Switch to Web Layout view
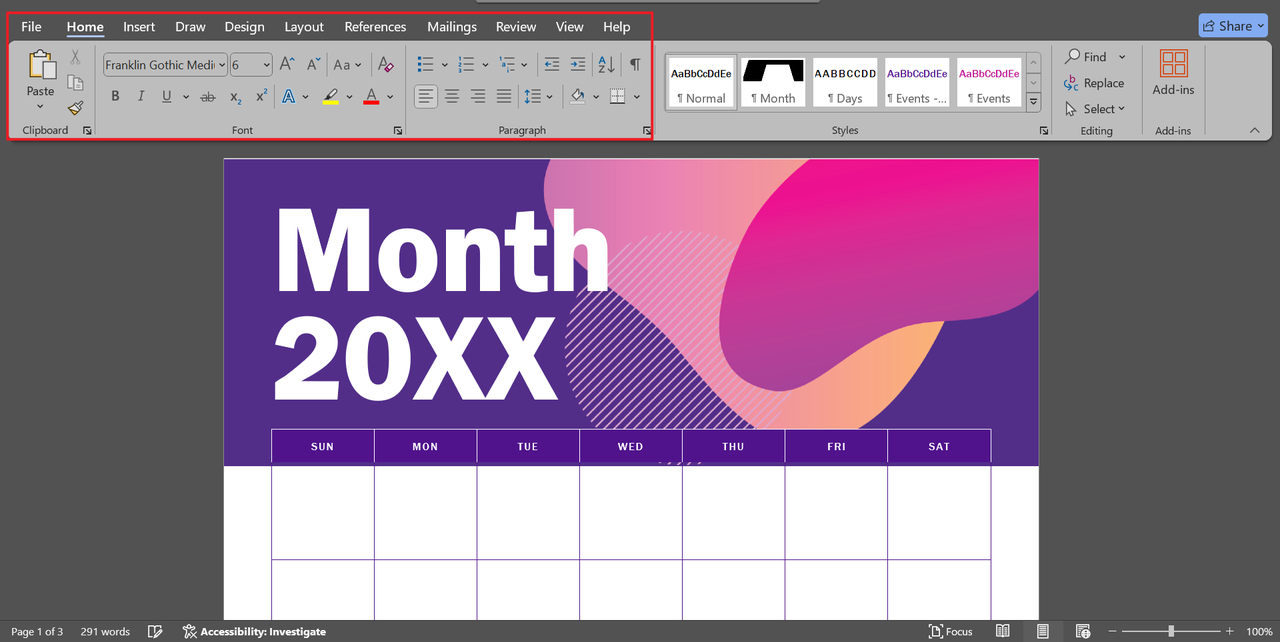 point(1083,631)
